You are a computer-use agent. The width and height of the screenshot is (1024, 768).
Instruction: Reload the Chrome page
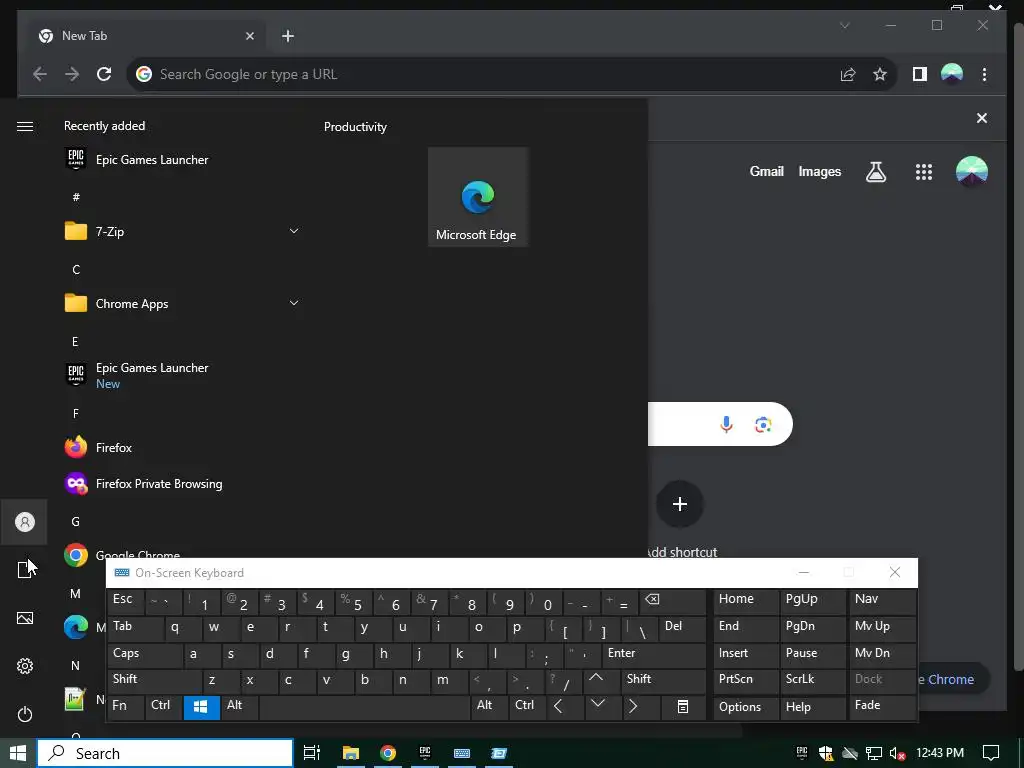tap(104, 74)
